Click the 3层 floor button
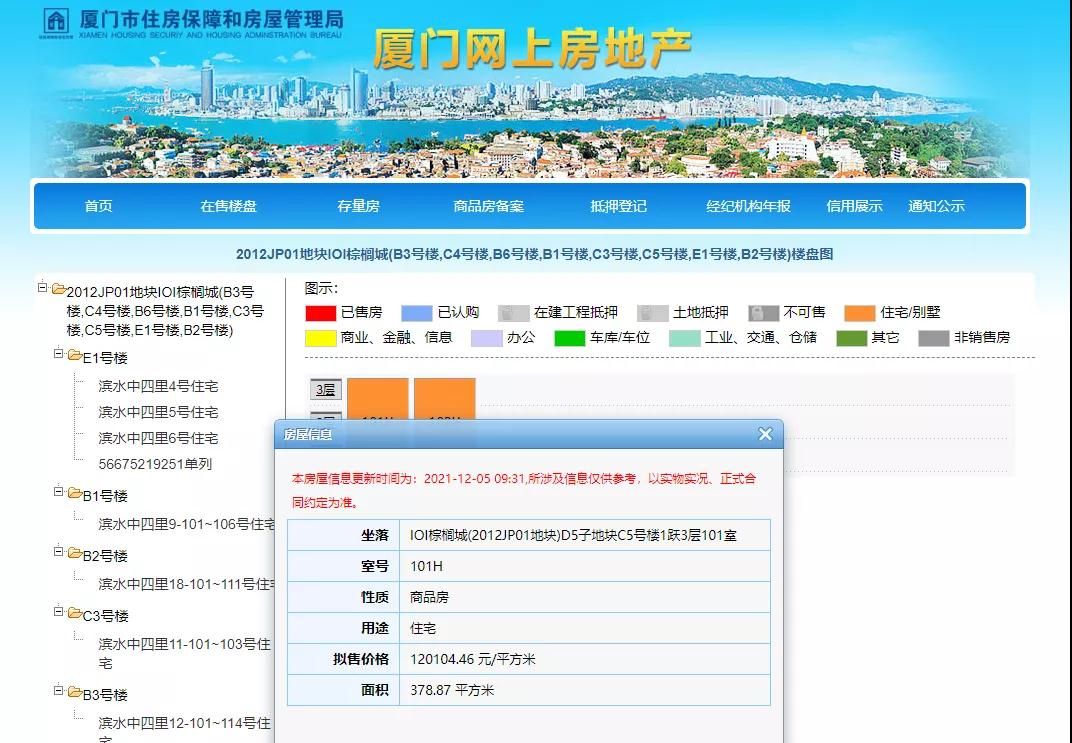This screenshot has width=1072, height=743. click(x=325, y=390)
